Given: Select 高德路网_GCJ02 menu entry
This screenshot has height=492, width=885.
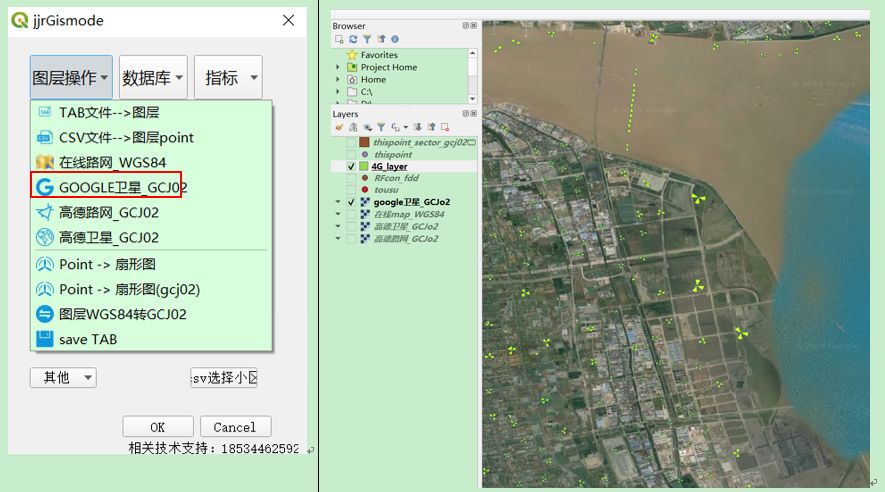Looking at the screenshot, I should tap(151, 212).
